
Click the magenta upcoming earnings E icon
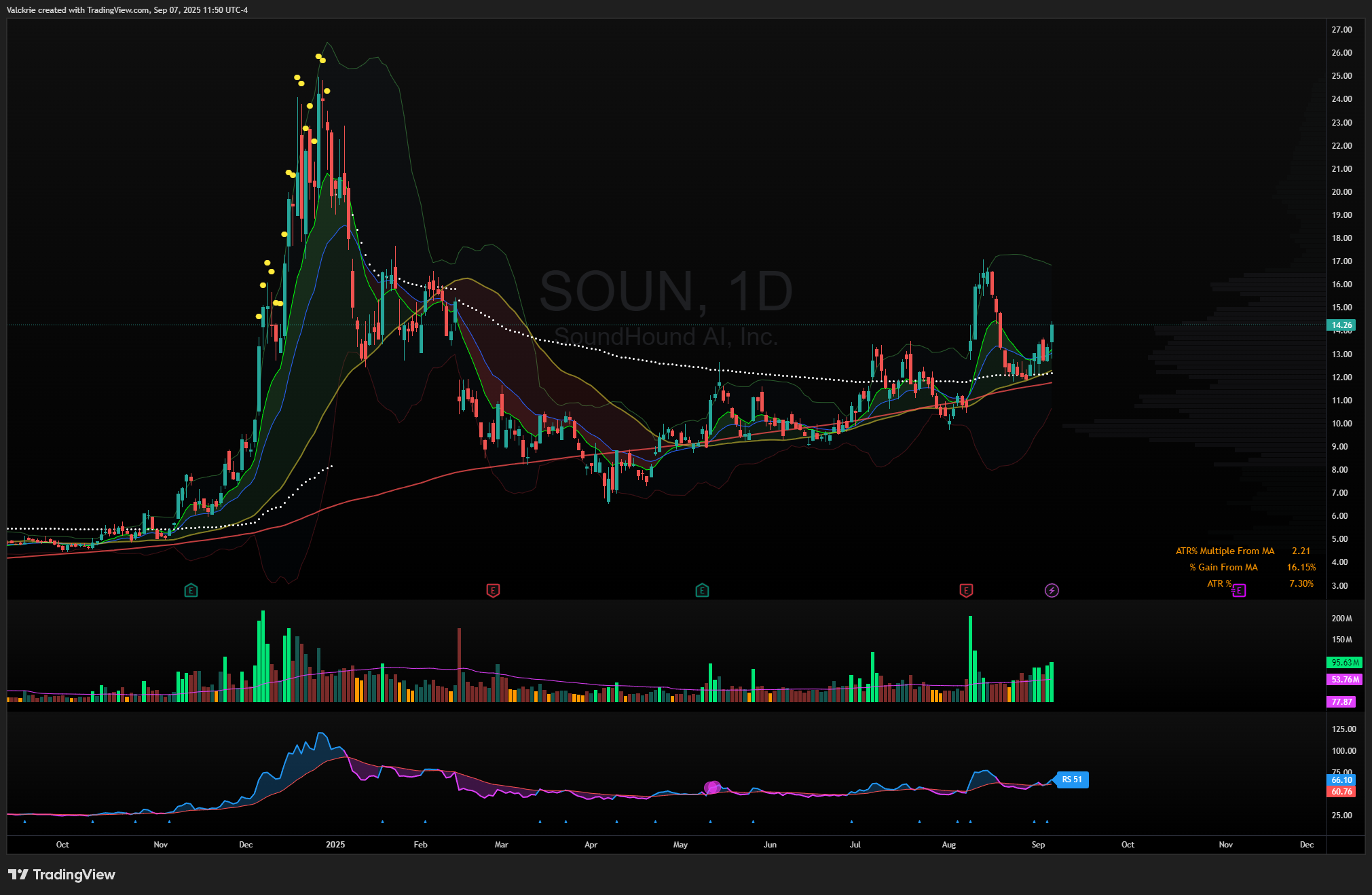(x=1239, y=591)
